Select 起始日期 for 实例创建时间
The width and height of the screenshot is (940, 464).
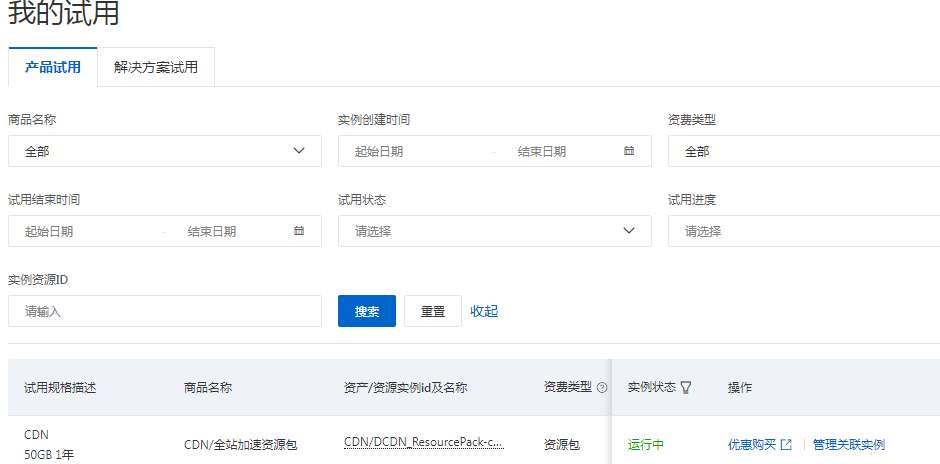(x=379, y=152)
